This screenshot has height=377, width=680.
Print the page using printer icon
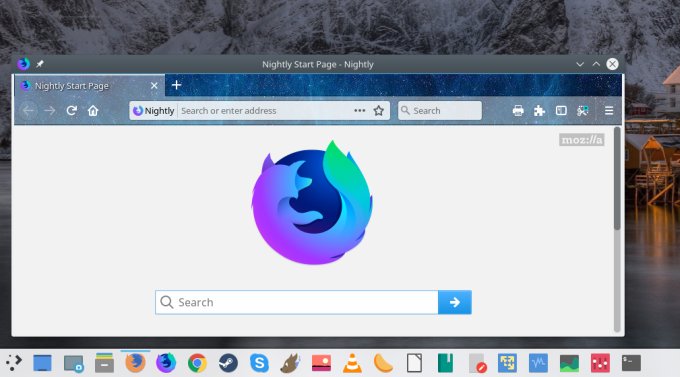(518, 111)
